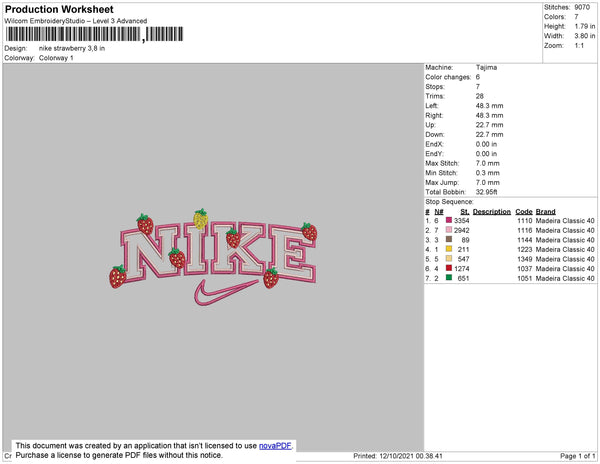Click the brown swatch for code 1144
Screen dimensions: 600x464
tap(449, 239)
